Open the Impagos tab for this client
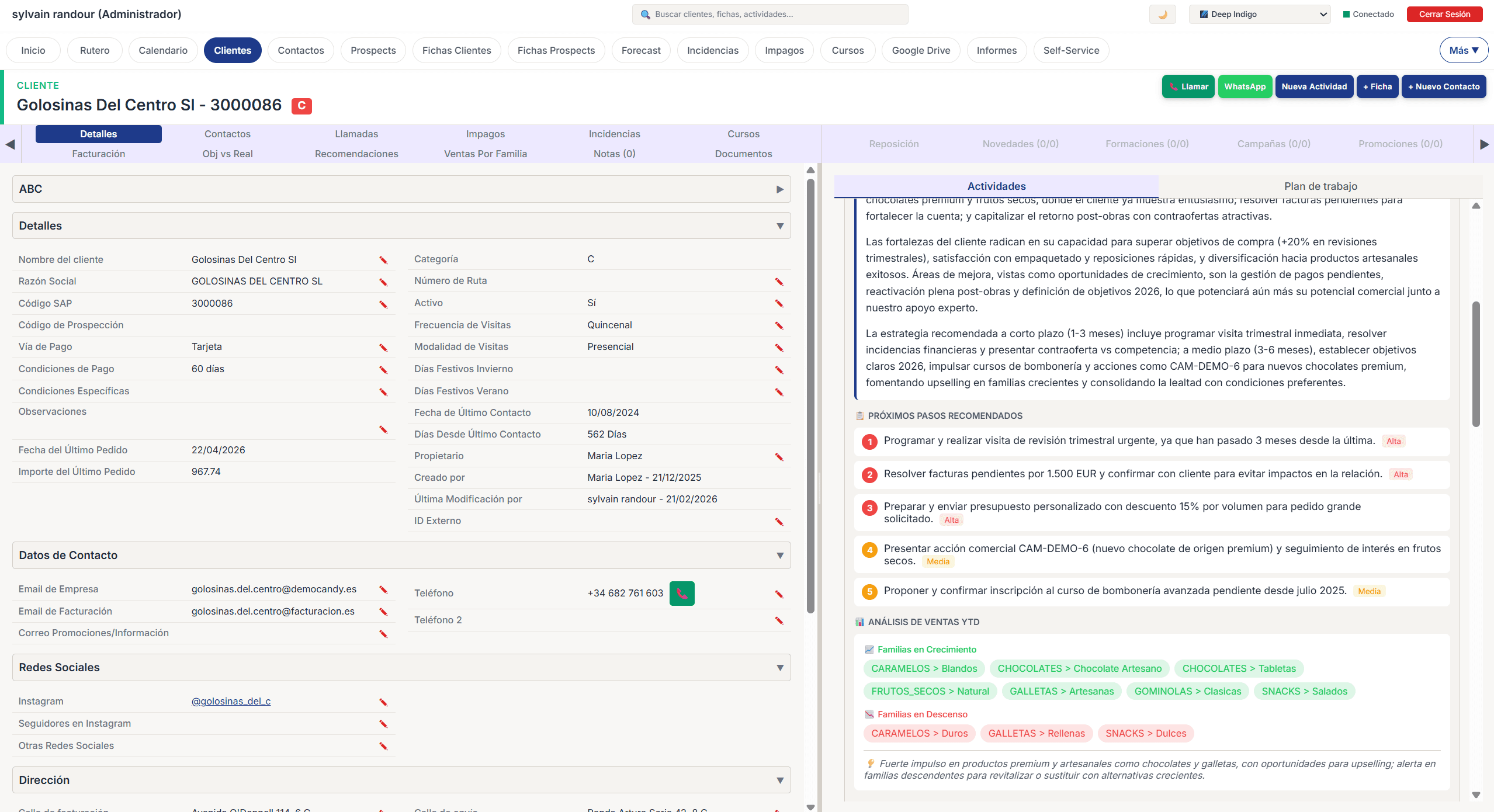 point(485,134)
